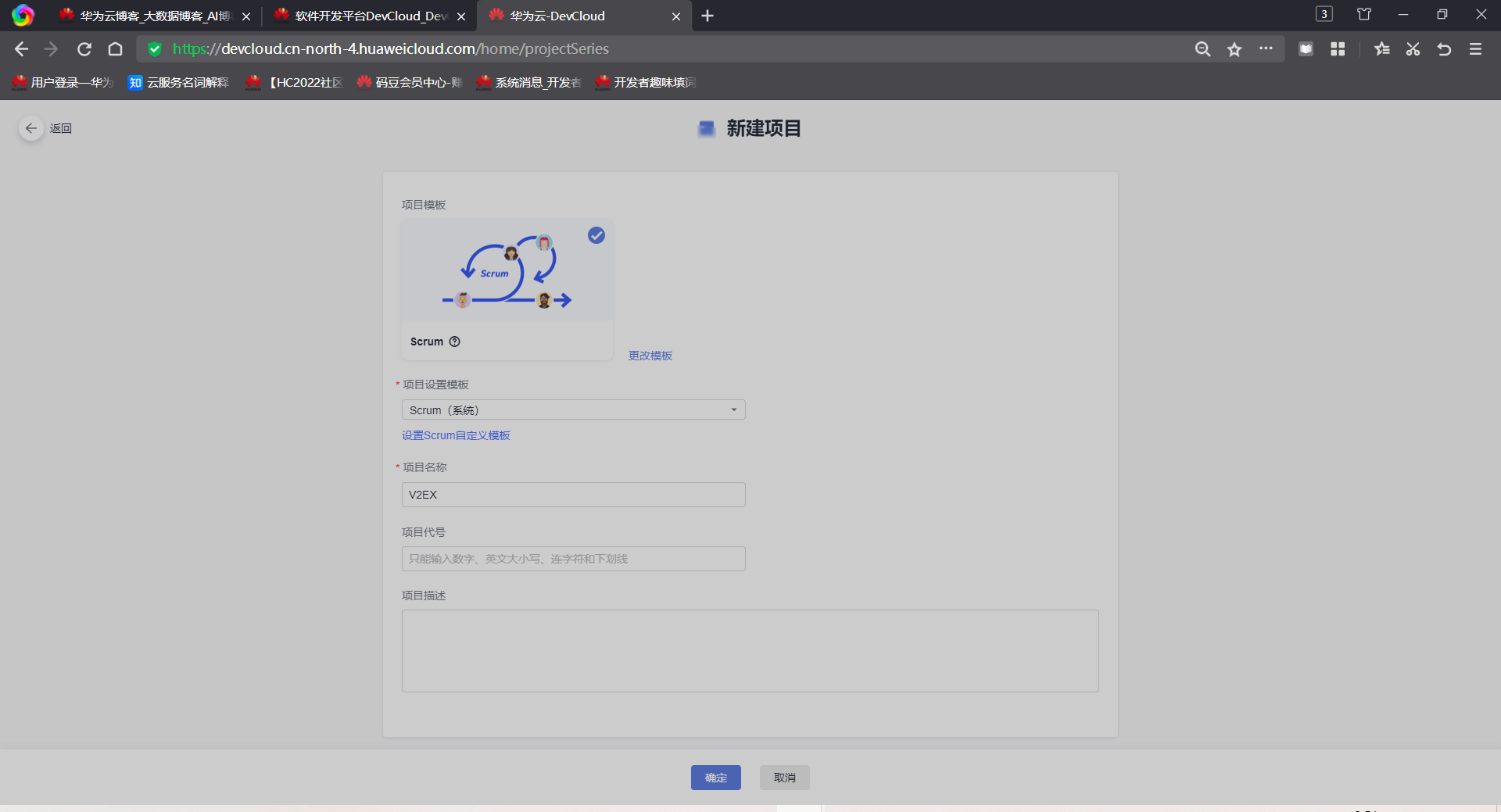
Task: Open the four-squares apps grid icon
Action: pyautogui.click(x=1338, y=49)
